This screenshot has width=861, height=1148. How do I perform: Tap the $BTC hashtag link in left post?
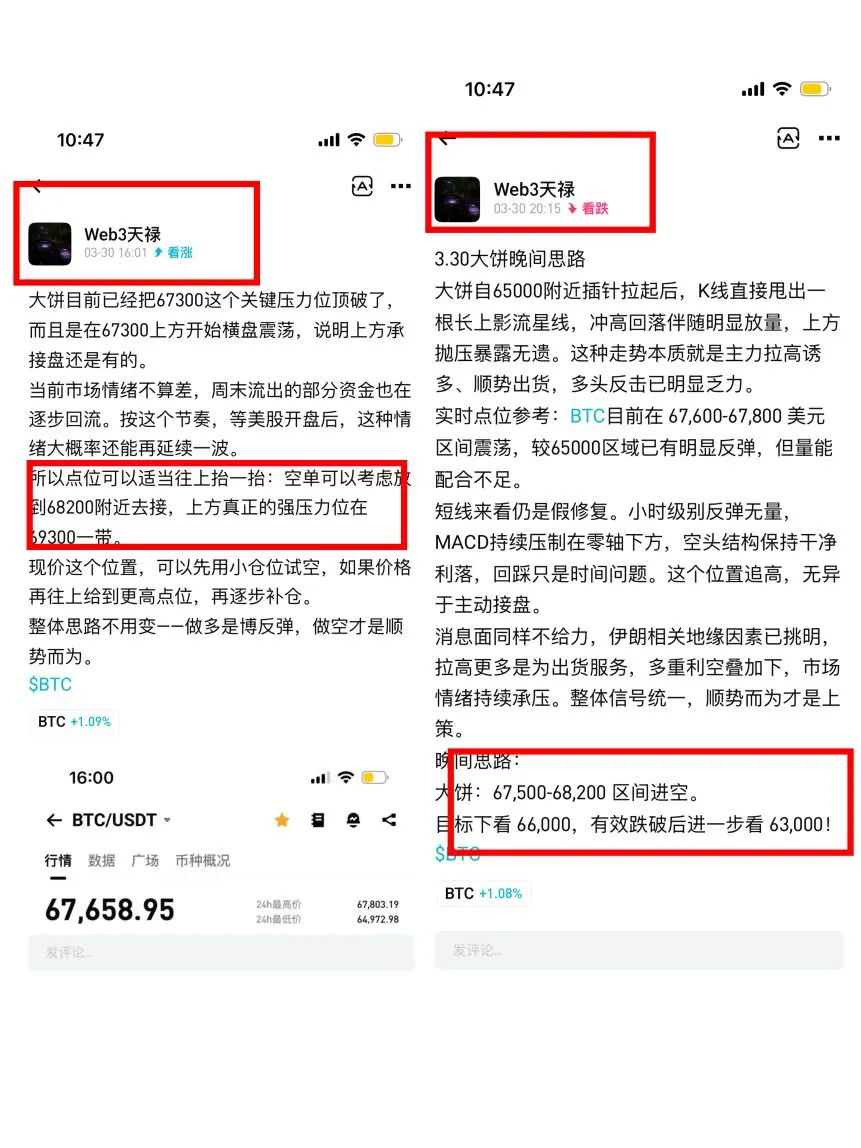pos(51,685)
